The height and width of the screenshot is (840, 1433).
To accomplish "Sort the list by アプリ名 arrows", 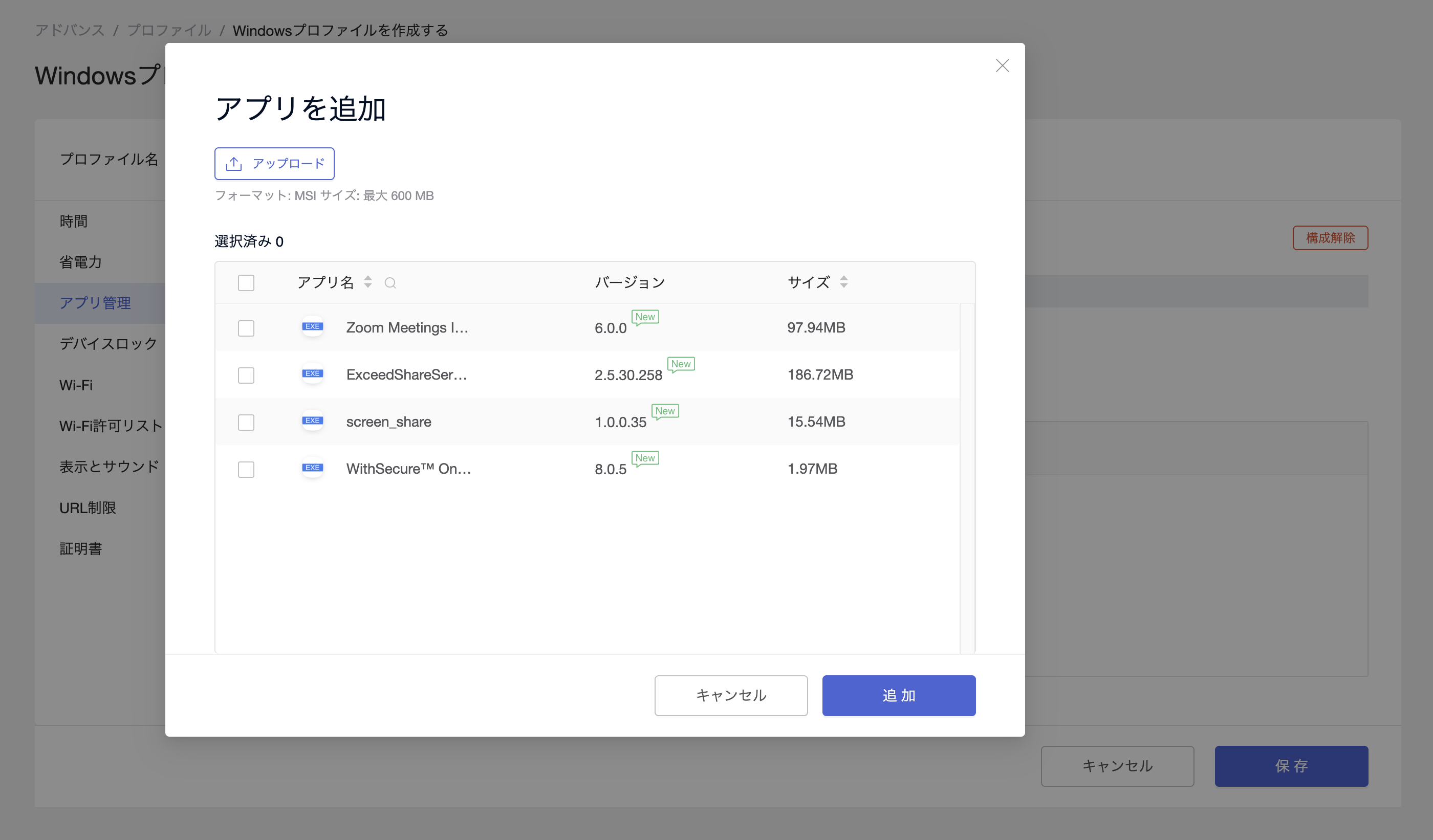I will pos(368,282).
